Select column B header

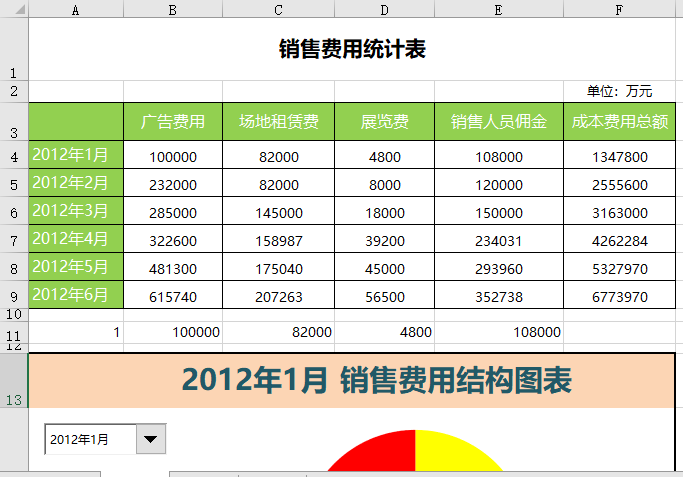173,9
